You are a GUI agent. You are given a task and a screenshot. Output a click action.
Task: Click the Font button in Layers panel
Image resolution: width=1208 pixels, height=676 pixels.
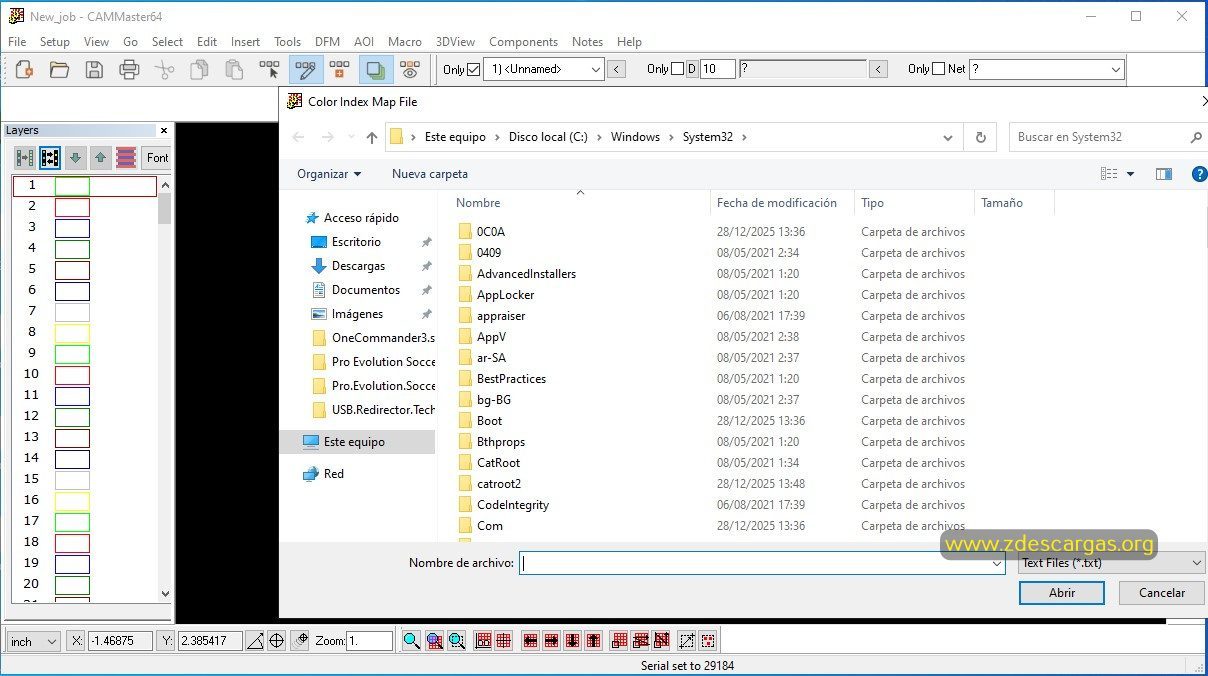pos(157,158)
